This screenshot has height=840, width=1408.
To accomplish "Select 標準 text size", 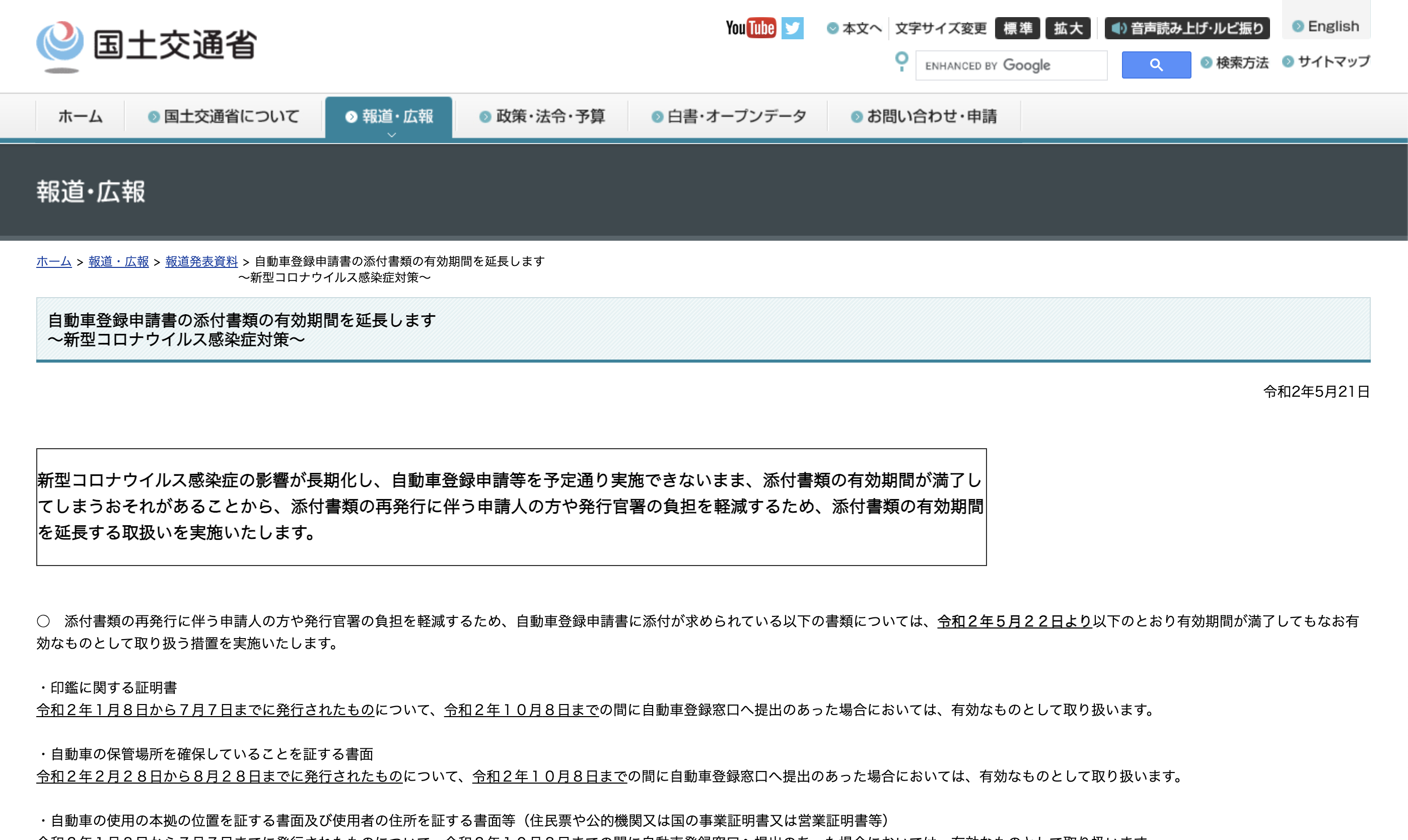I will (1017, 28).
